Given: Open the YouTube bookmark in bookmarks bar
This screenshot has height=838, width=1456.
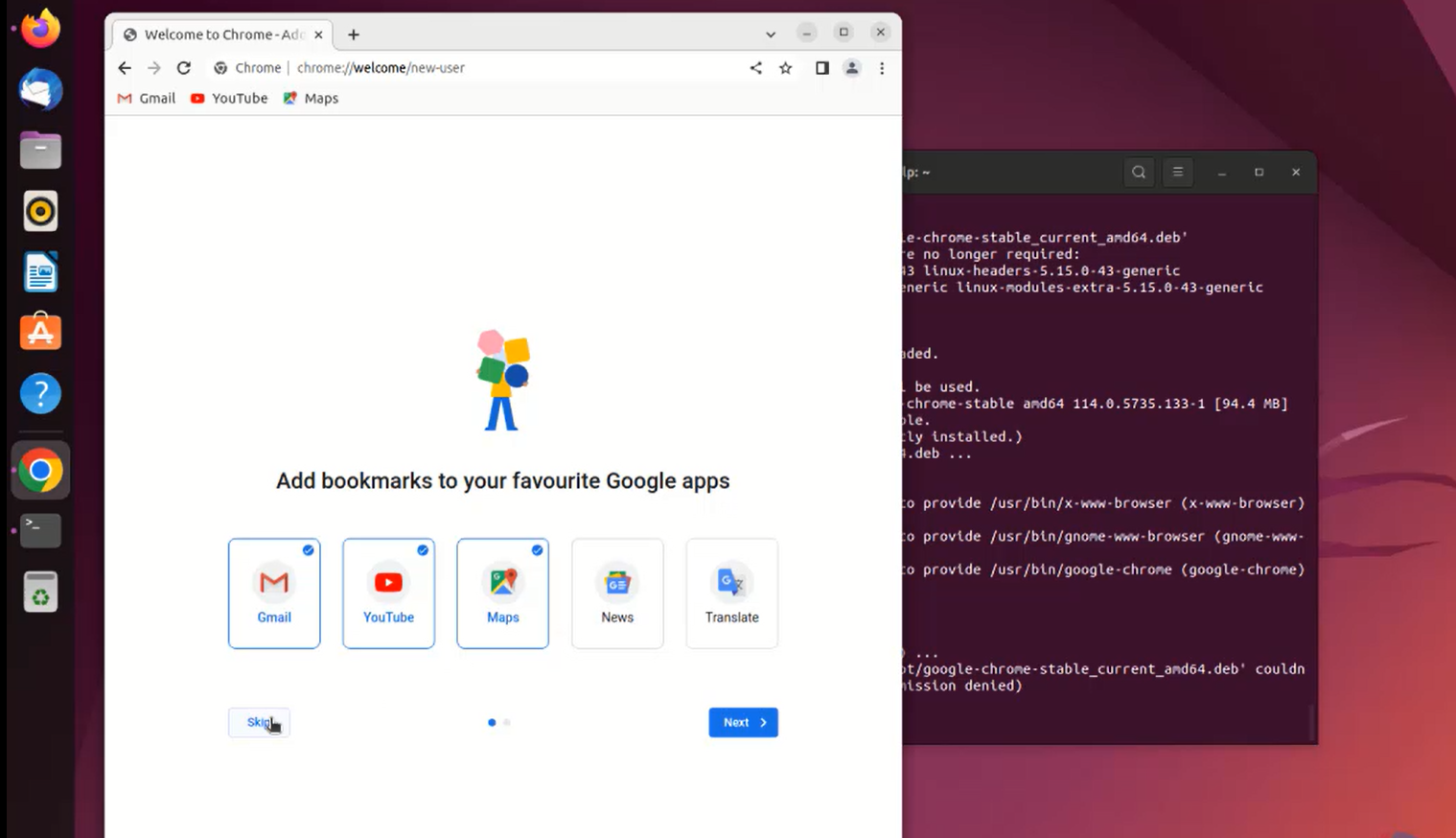Looking at the screenshot, I should coord(229,98).
